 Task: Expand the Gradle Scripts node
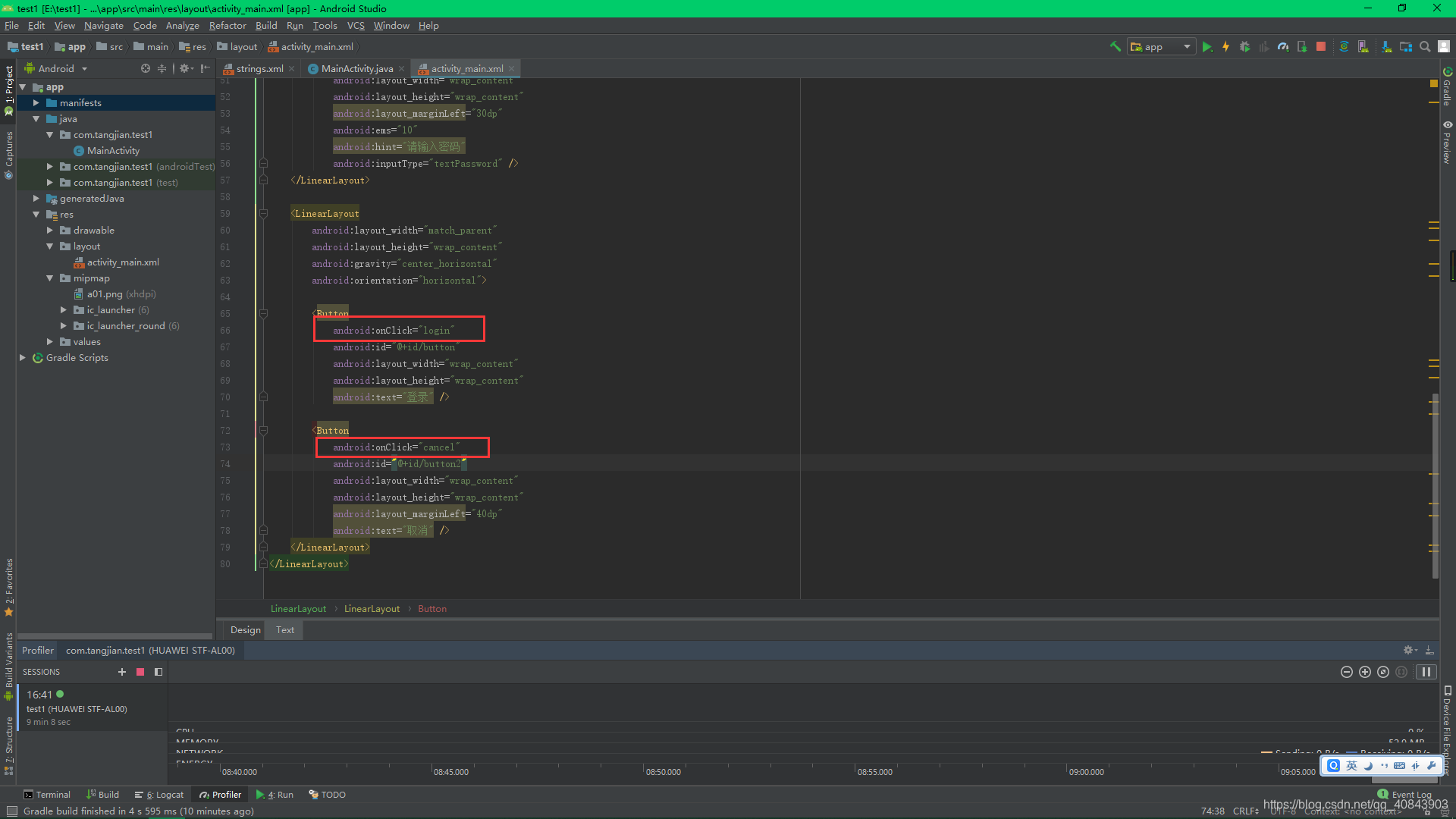(23, 358)
